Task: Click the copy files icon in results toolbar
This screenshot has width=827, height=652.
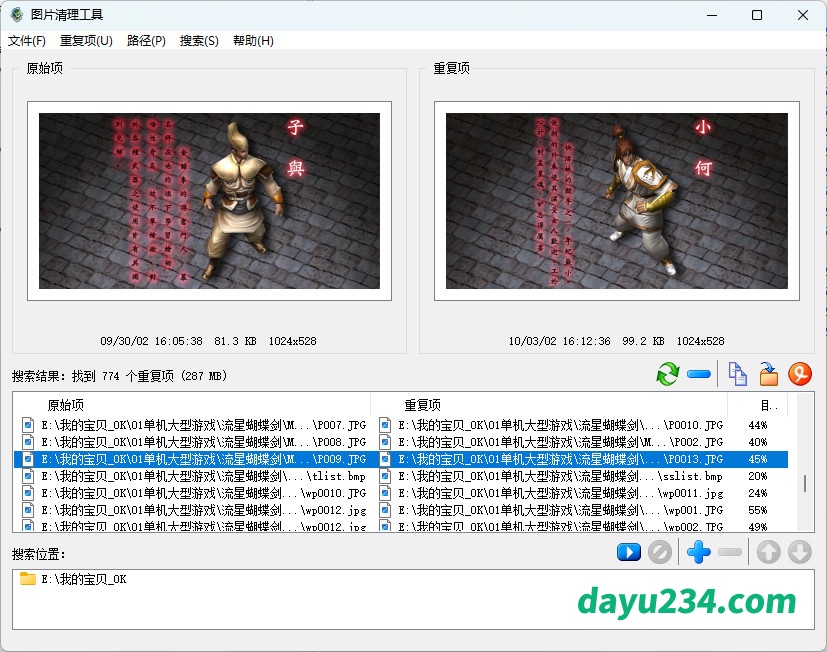Action: (737, 375)
